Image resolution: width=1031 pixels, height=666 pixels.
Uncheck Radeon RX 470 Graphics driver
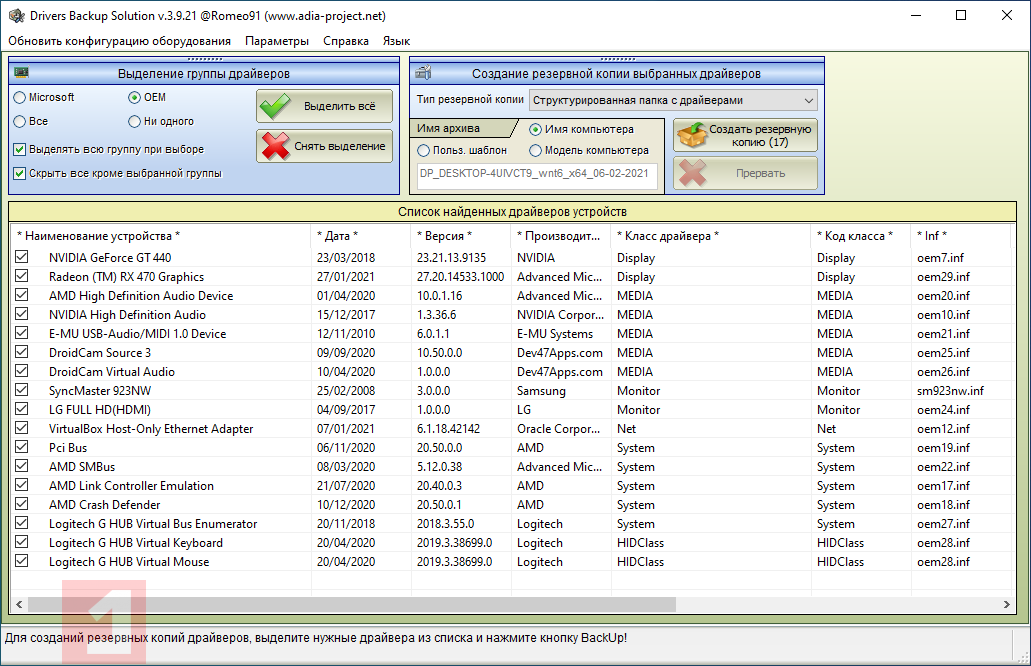22,276
